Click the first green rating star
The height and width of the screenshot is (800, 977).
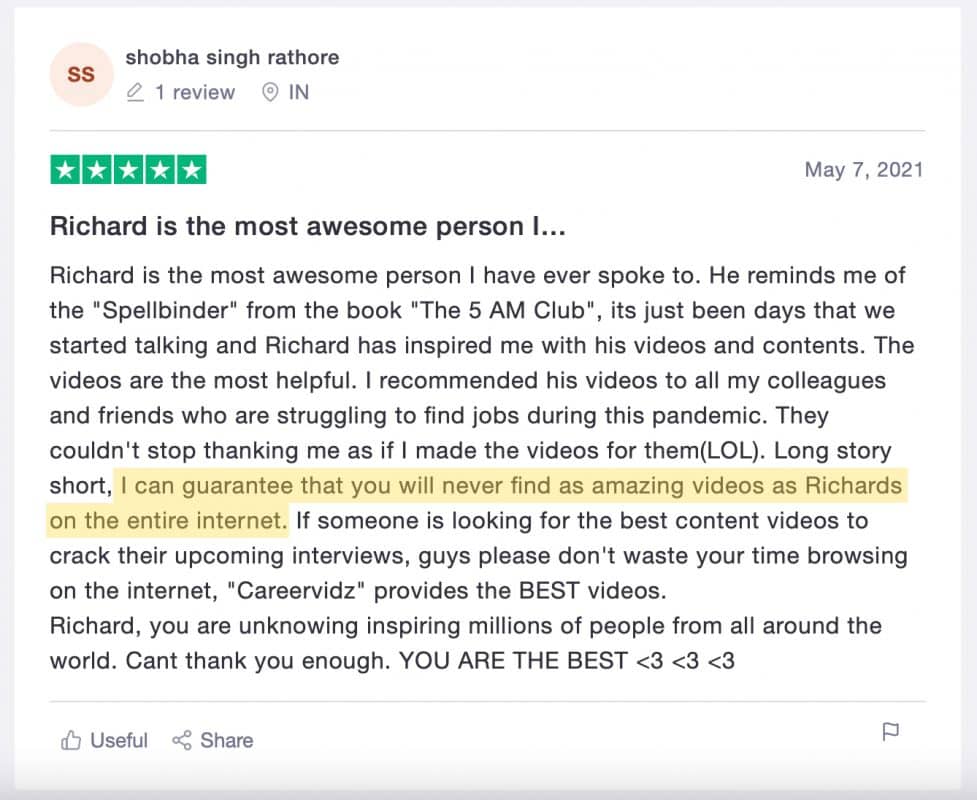tap(65, 170)
